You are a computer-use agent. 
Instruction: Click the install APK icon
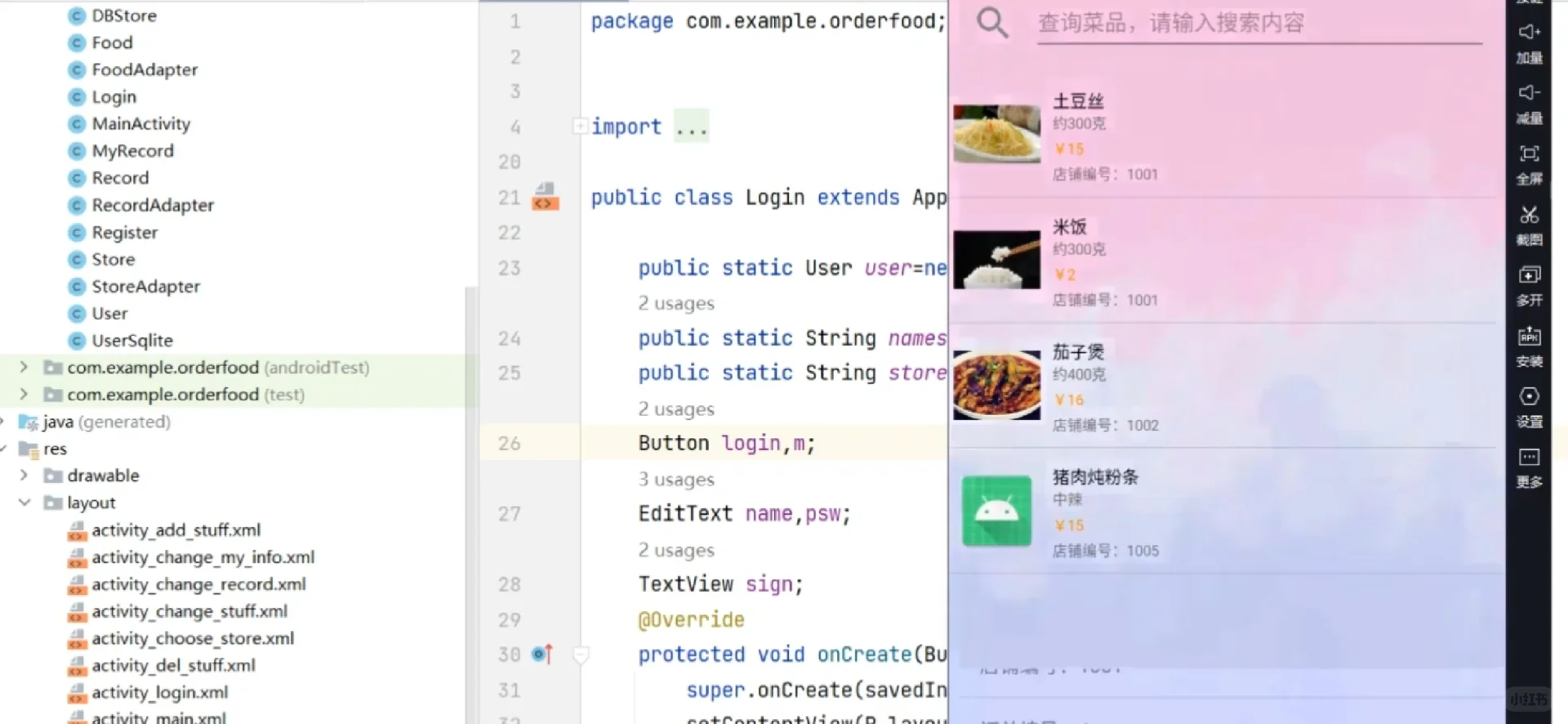coord(1529,336)
